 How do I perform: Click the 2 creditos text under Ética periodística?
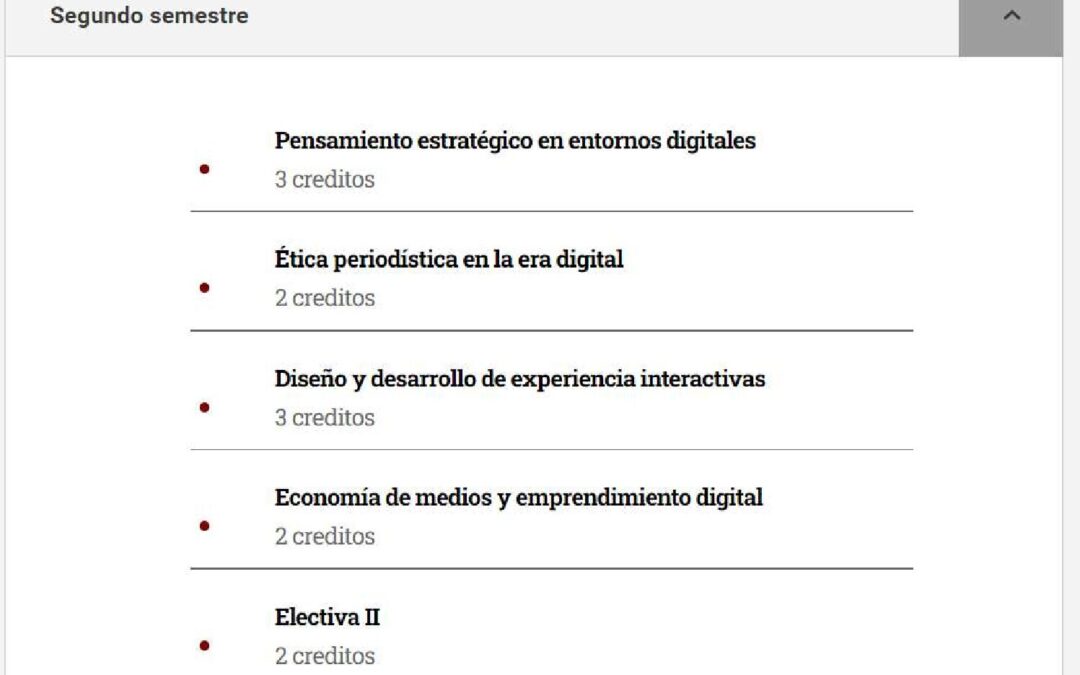click(325, 298)
